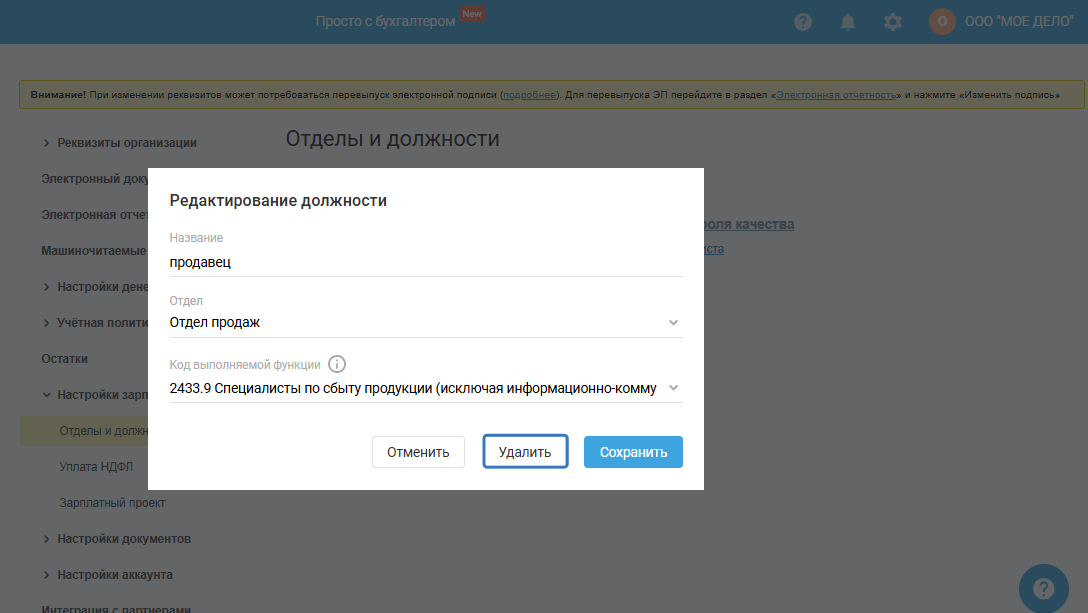The width and height of the screenshot is (1088, 613).
Task: Follow the подробнее link in warning banner
Action: click(x=529, y=95)
